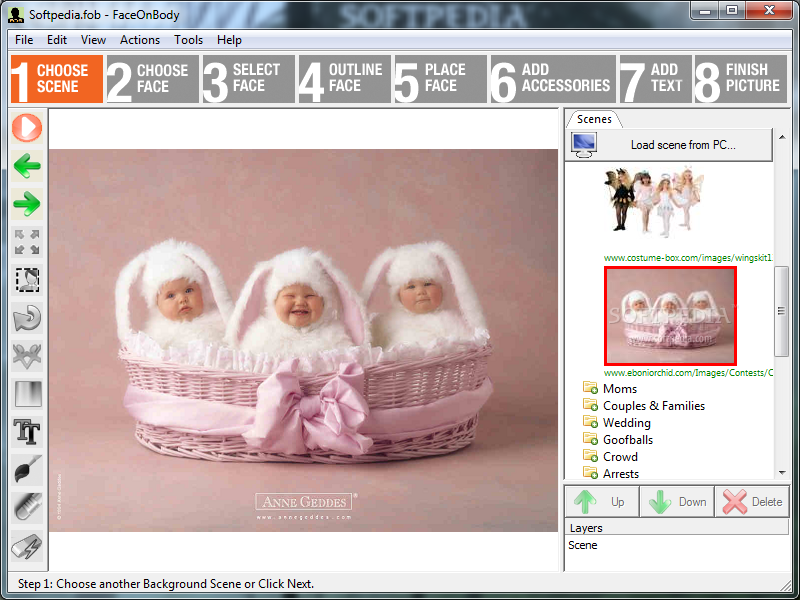Click the Layers panel header
The height and width of the screenshot is (600, 800).
point(677,528)
